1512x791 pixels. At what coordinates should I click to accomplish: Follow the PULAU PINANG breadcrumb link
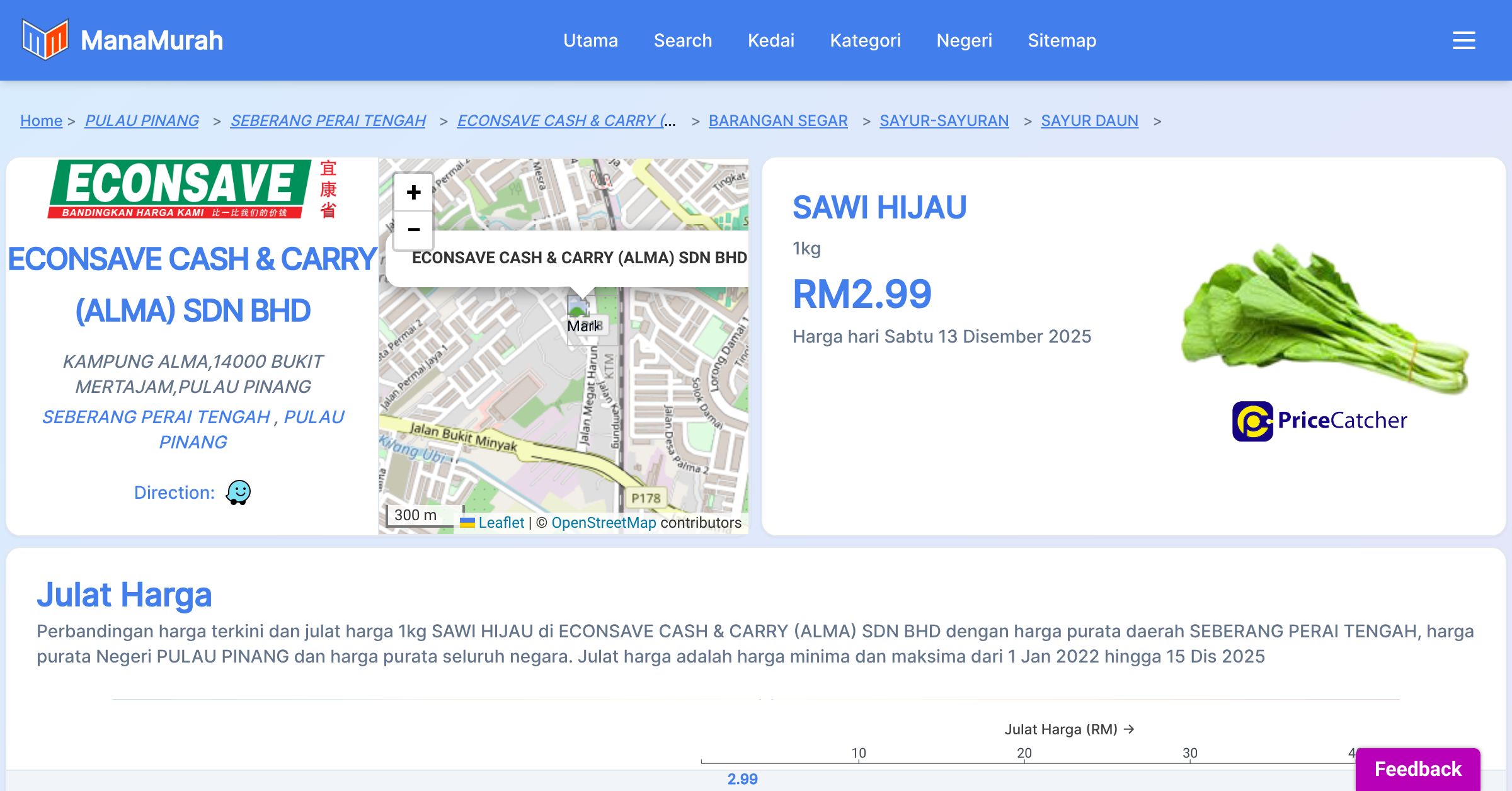click(x=142, y=120)
